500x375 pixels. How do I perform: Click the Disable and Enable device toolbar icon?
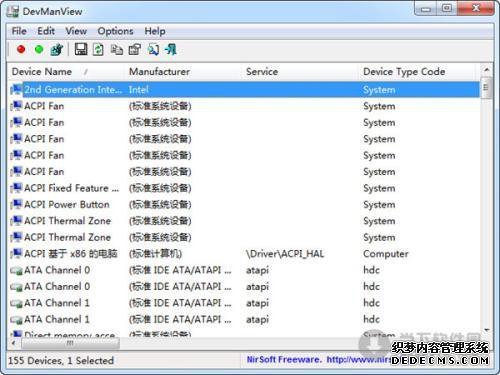(x=57, y=50)
